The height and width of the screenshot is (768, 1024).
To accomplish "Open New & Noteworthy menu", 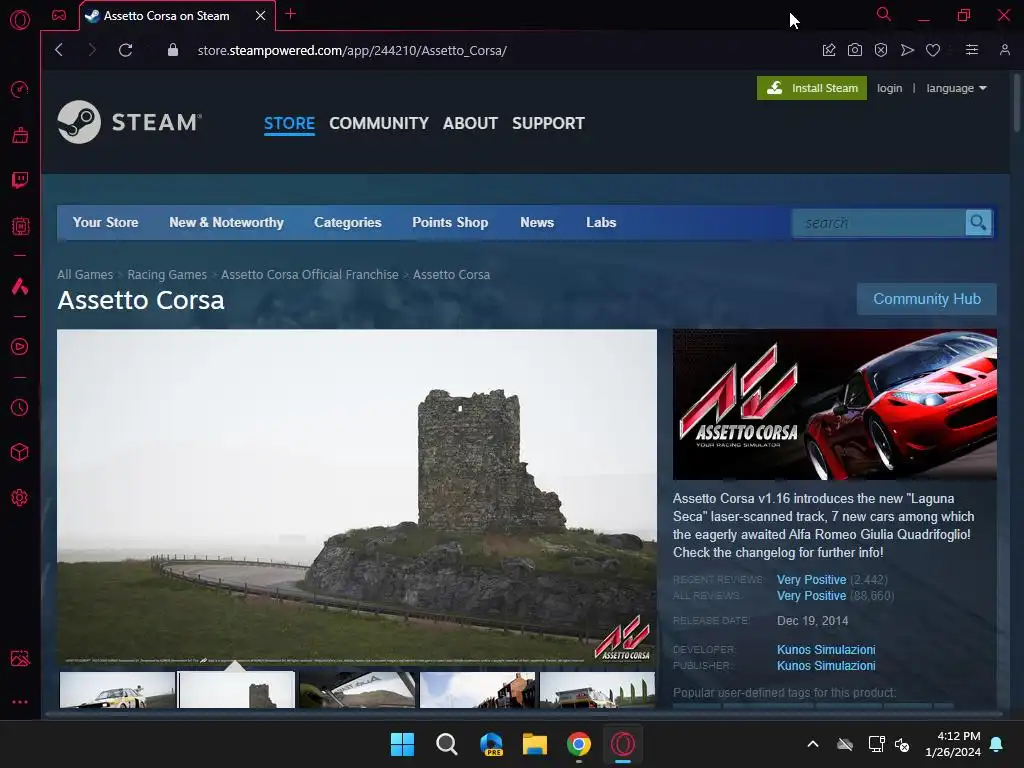I will (x=227, y=223).
